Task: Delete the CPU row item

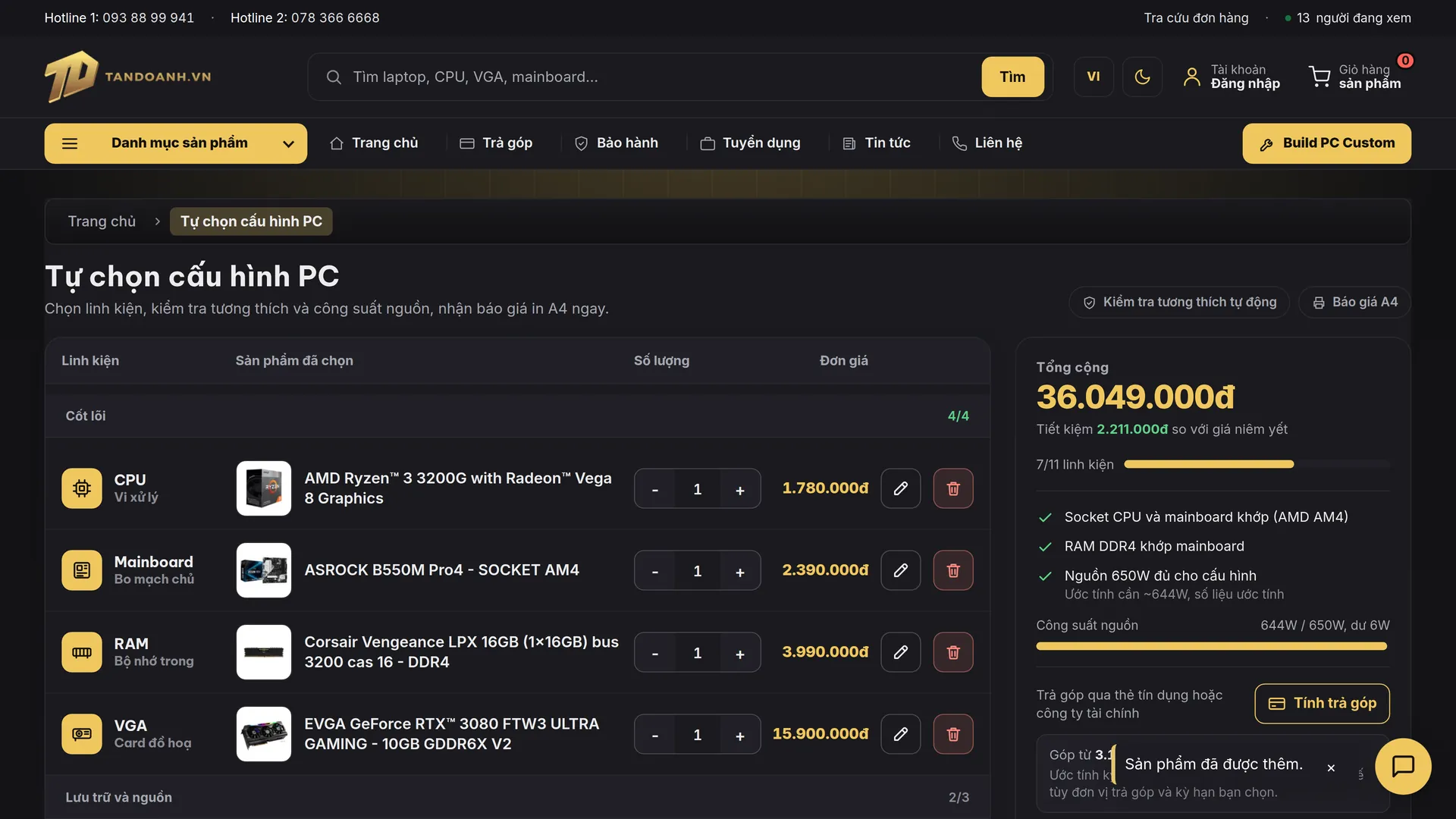Action: click(953, 488)
